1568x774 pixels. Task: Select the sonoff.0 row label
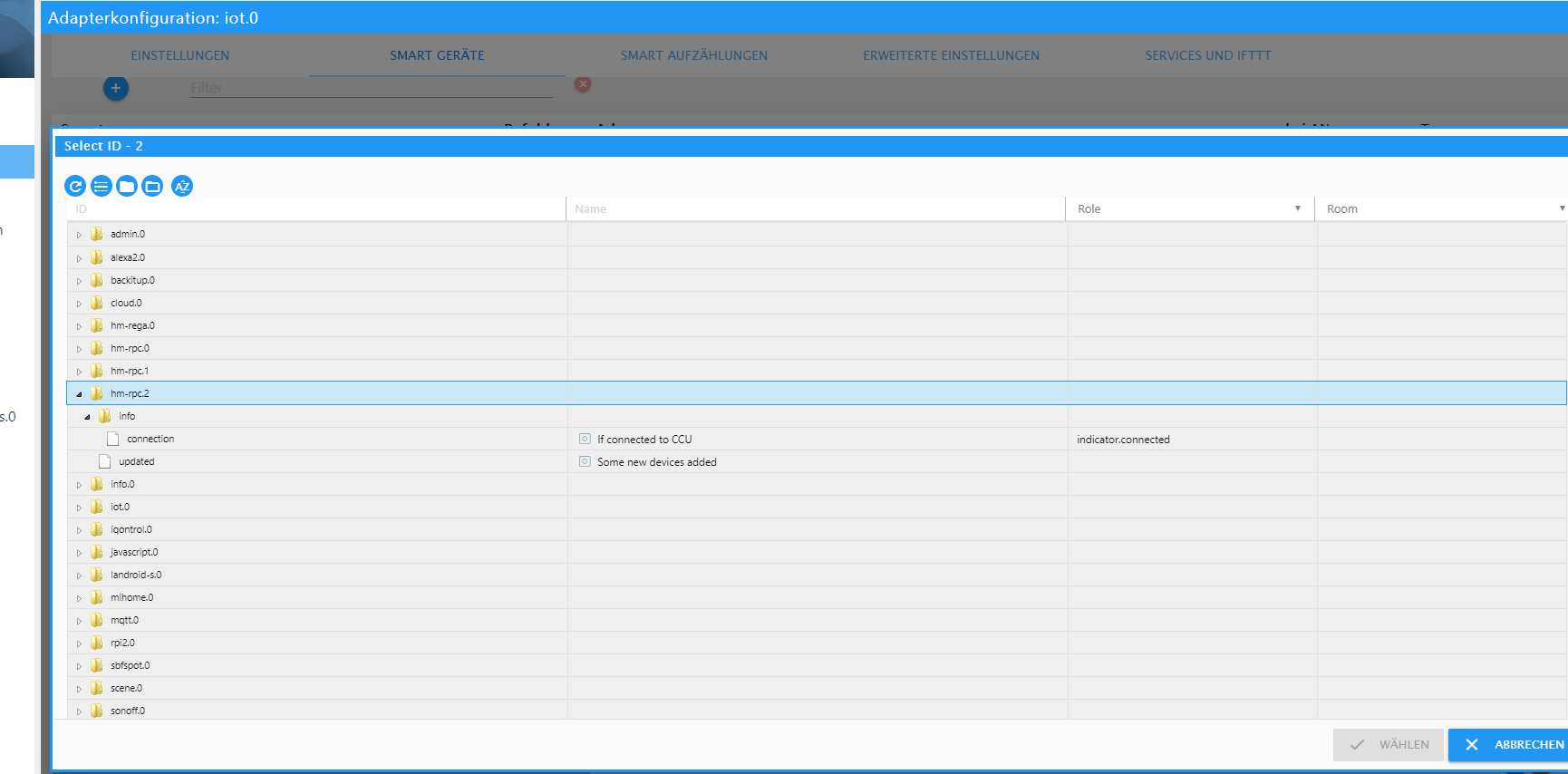pyautogui.click(x=128, y=711)
